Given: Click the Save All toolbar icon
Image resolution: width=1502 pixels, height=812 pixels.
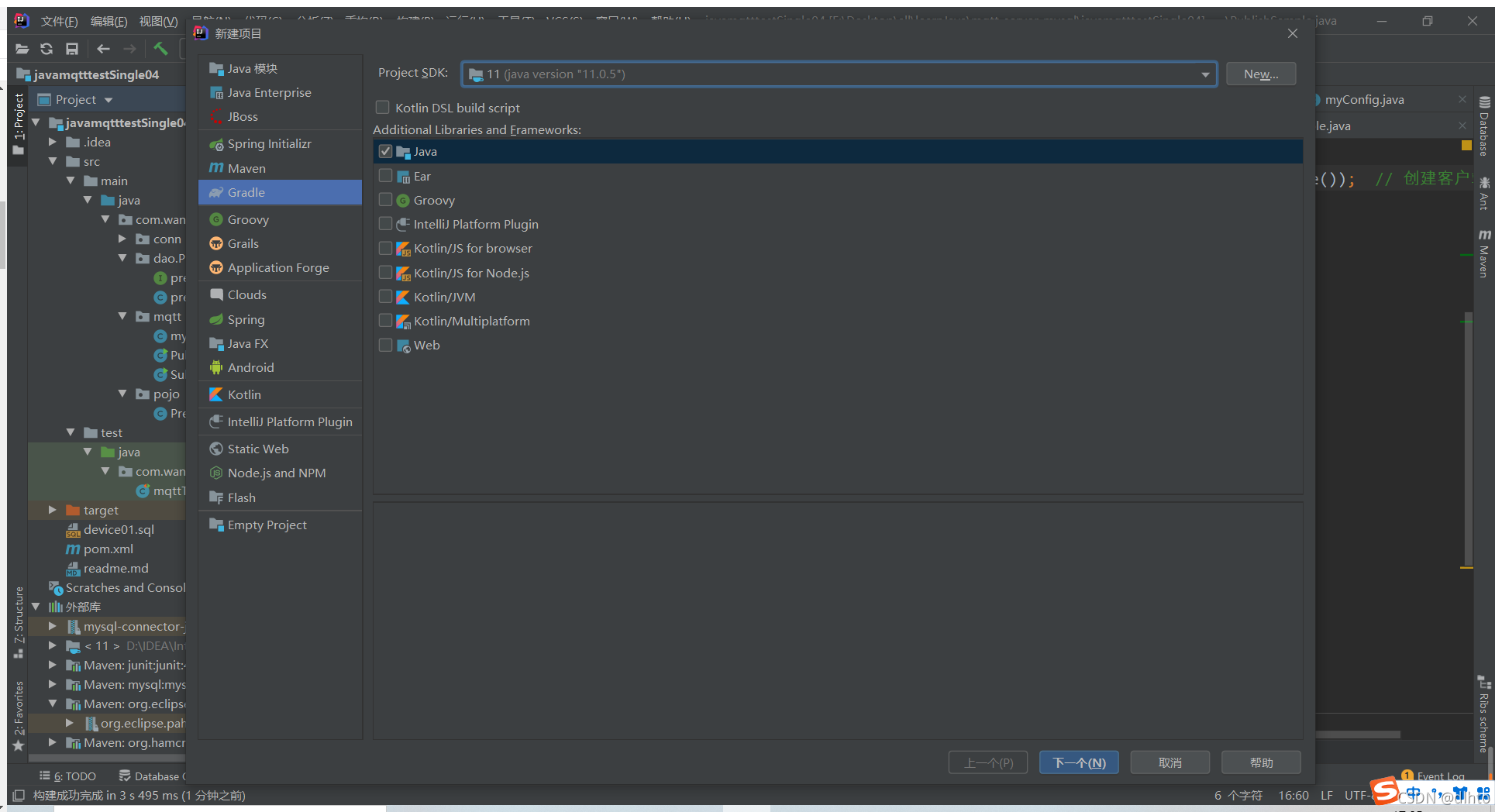Looking at the screenshot, I should (72, 49).
